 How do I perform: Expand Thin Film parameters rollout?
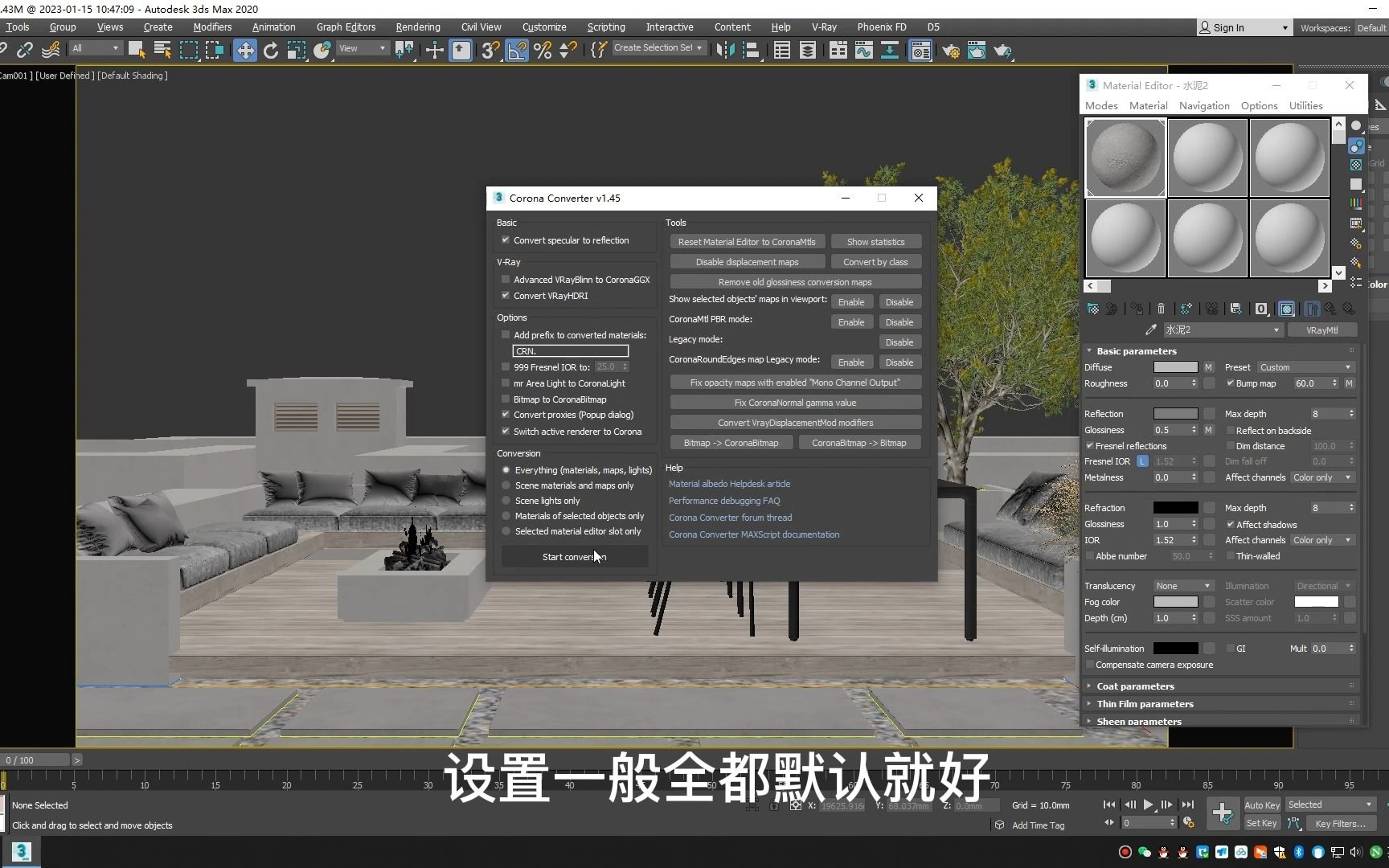point(1145,704)
